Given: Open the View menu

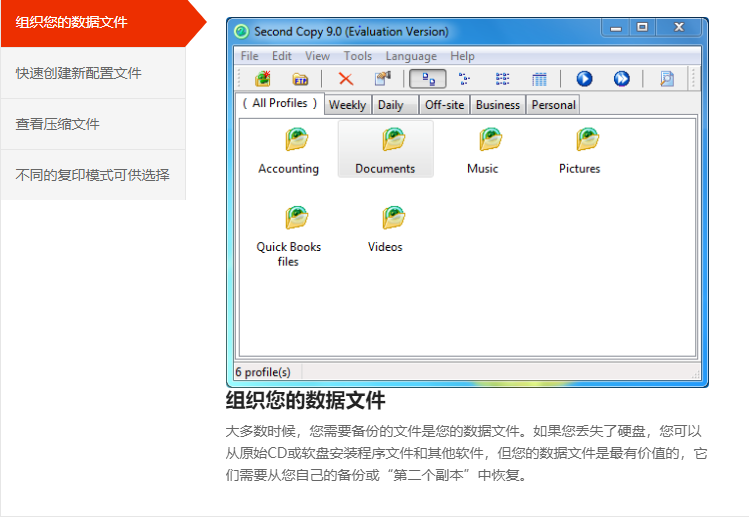Looking at the screenshot, I should [318, 56].
